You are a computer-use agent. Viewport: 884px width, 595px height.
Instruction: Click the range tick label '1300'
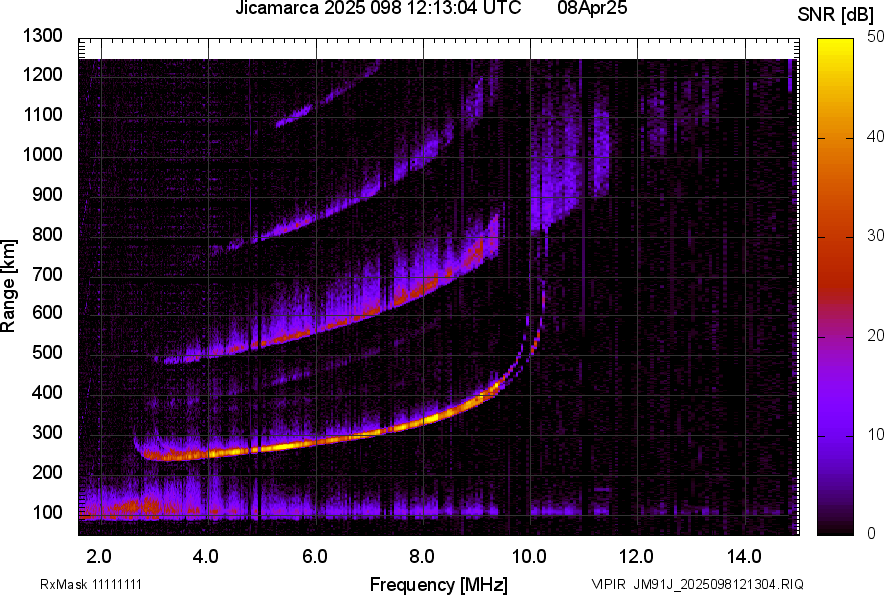[x=42, y=36]
